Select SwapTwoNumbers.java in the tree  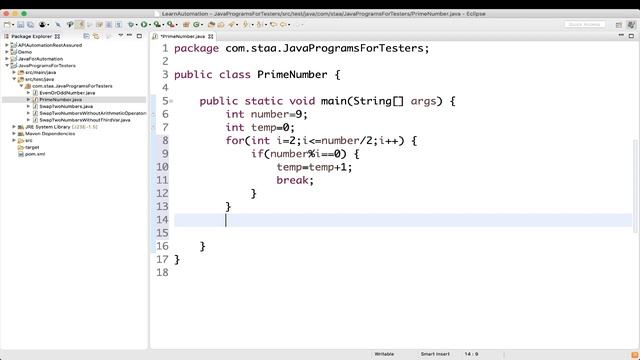click(66, 107)
